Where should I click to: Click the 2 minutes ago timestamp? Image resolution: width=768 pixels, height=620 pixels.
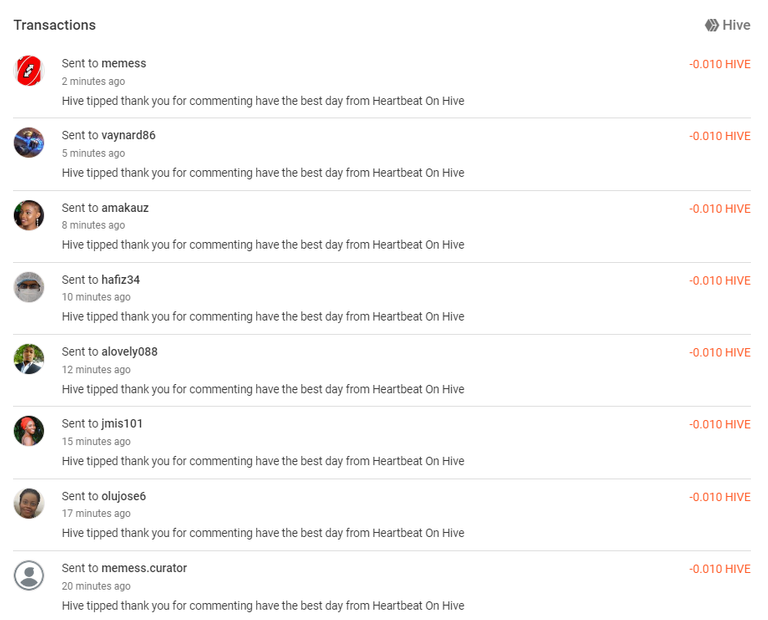(93, 81)
